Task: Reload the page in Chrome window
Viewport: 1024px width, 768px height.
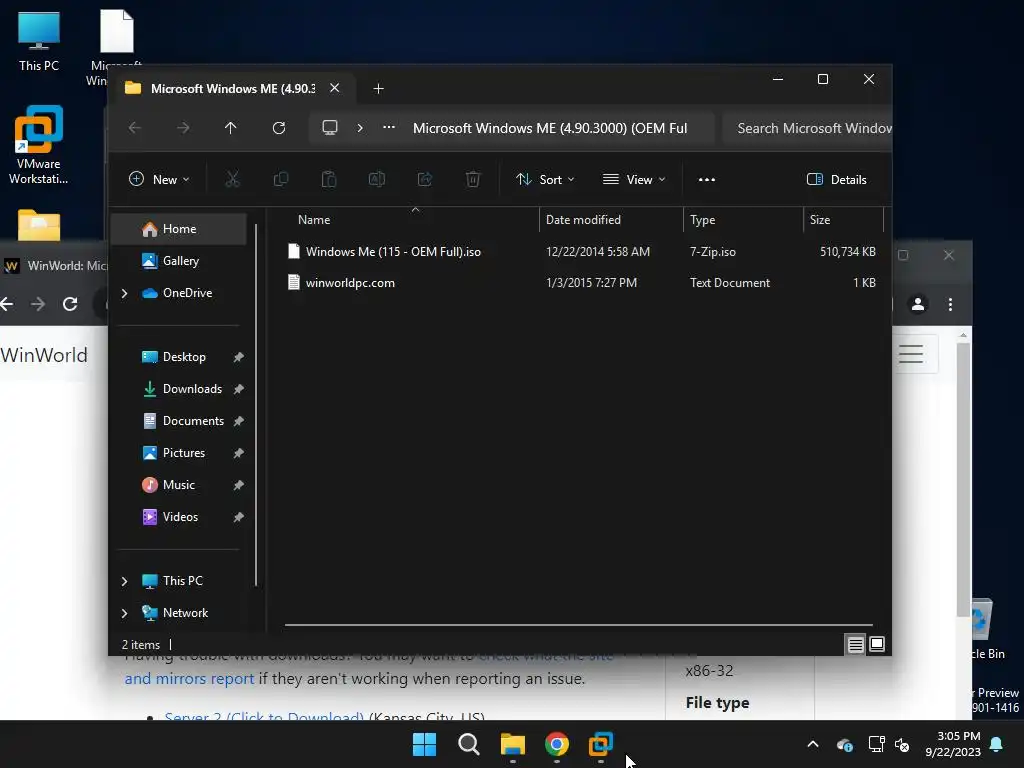Action: [70, 304]
